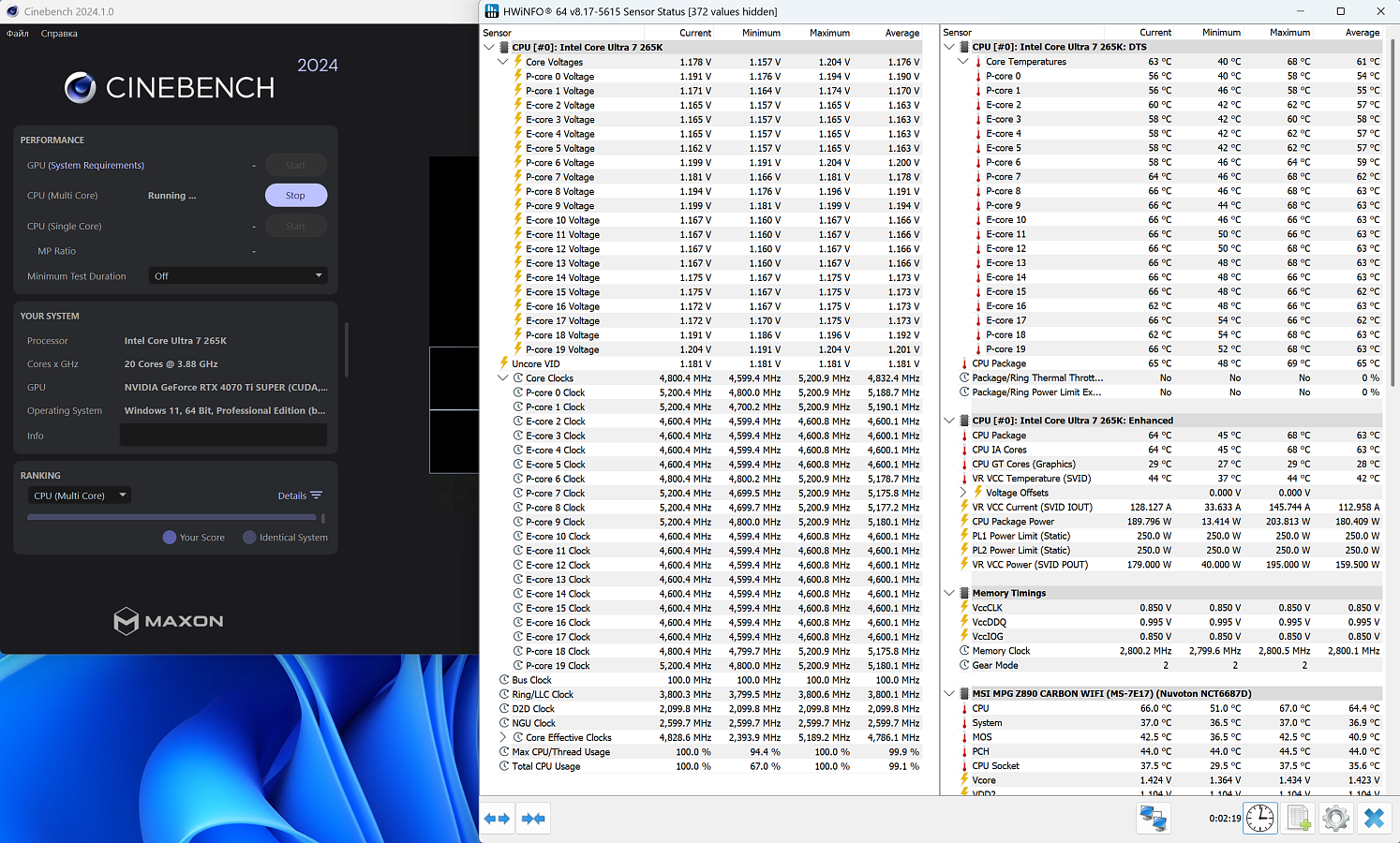The height and width of the screenshot is (843, 1400).
Task: Click the Maximum column header in left pane
Action: coord(829,33)
